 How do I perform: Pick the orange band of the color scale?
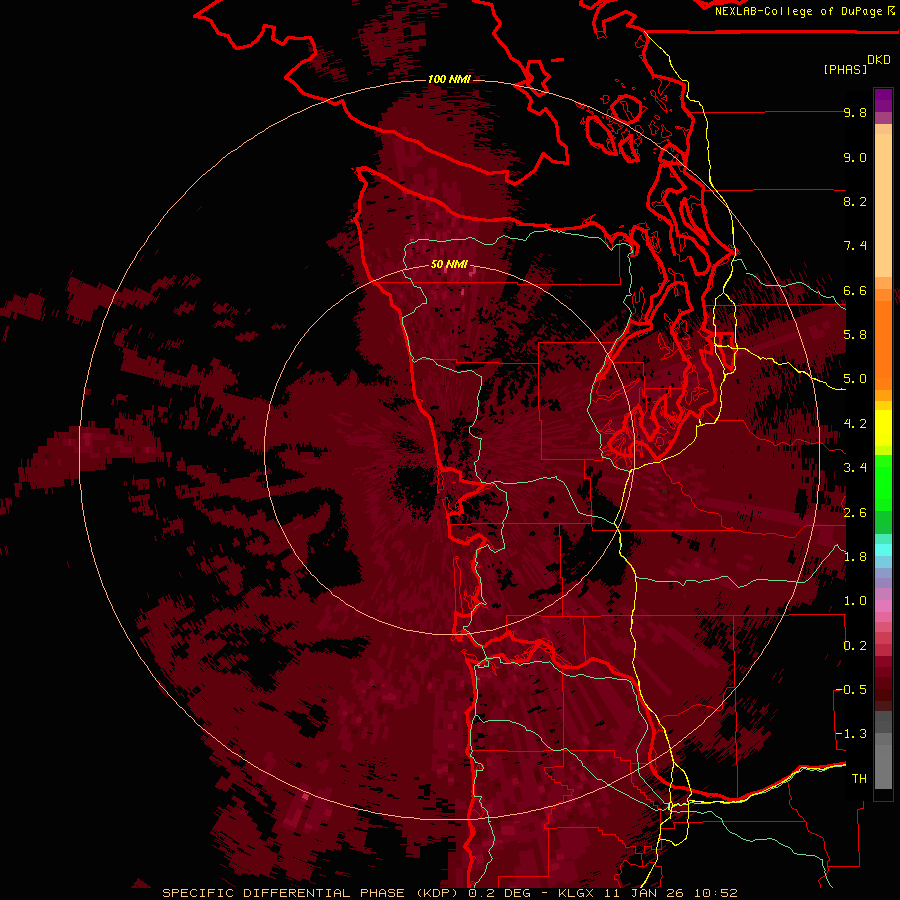[883, 339]
